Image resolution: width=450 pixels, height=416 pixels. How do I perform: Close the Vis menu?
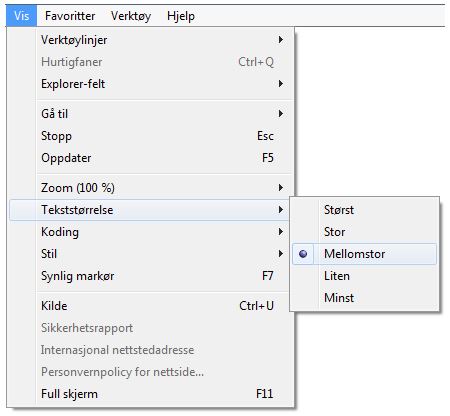[22, 16]
